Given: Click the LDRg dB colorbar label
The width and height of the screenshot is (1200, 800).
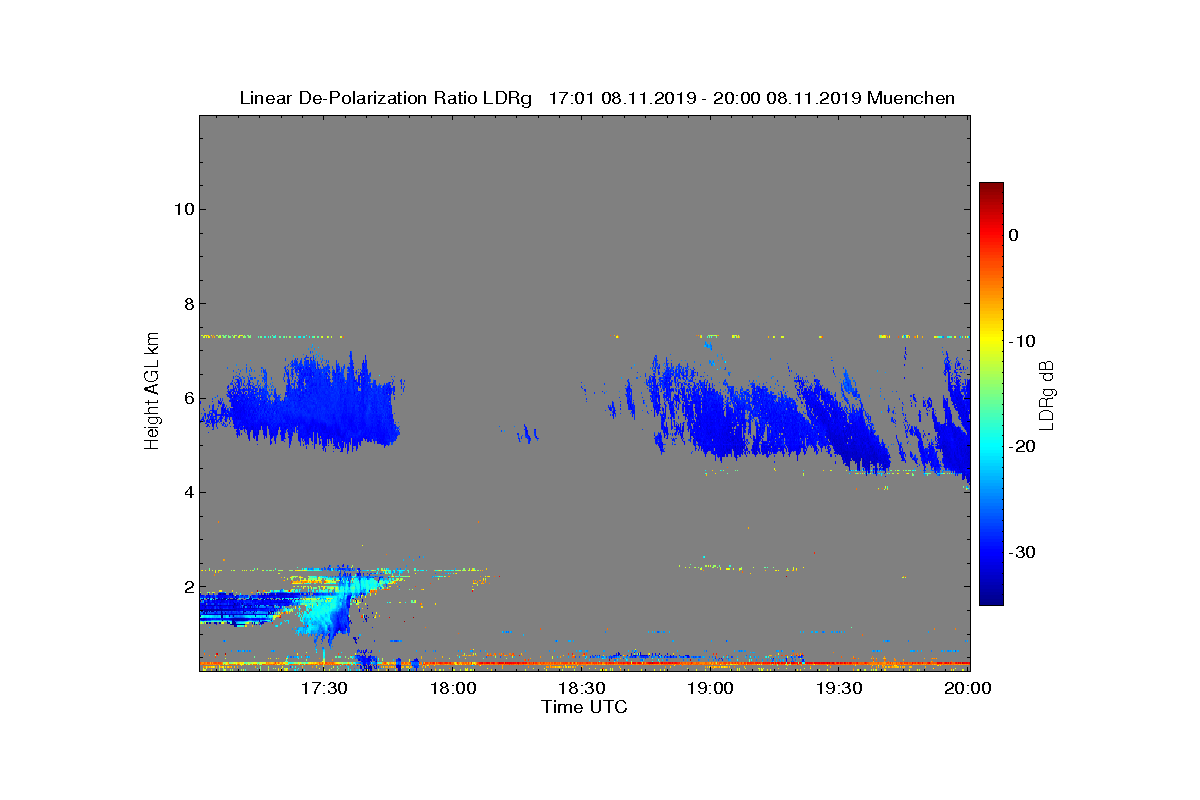Looking at the screenshot, I should [x=1046, y=394].
